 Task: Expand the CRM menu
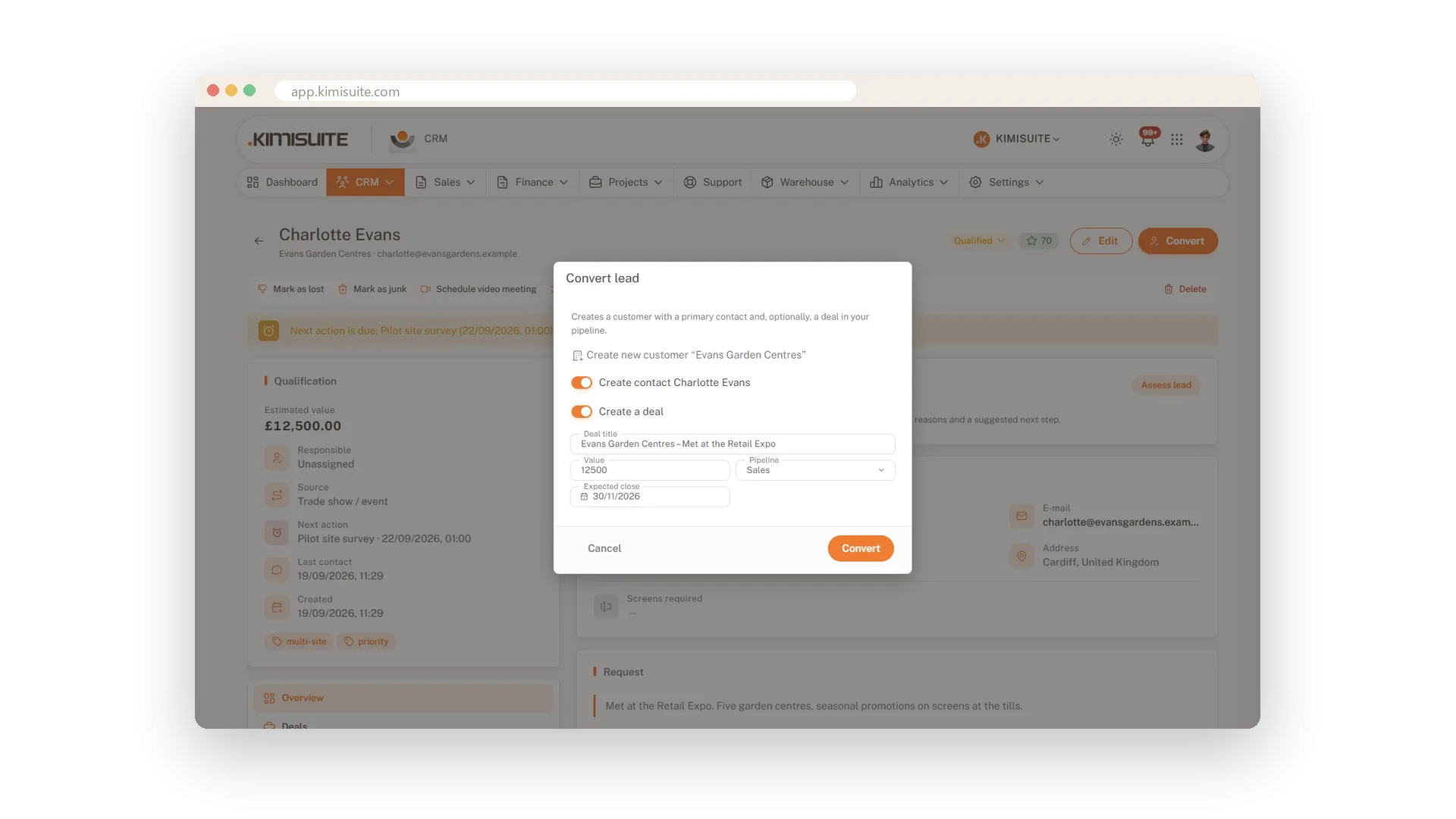(x=366, y=182)
